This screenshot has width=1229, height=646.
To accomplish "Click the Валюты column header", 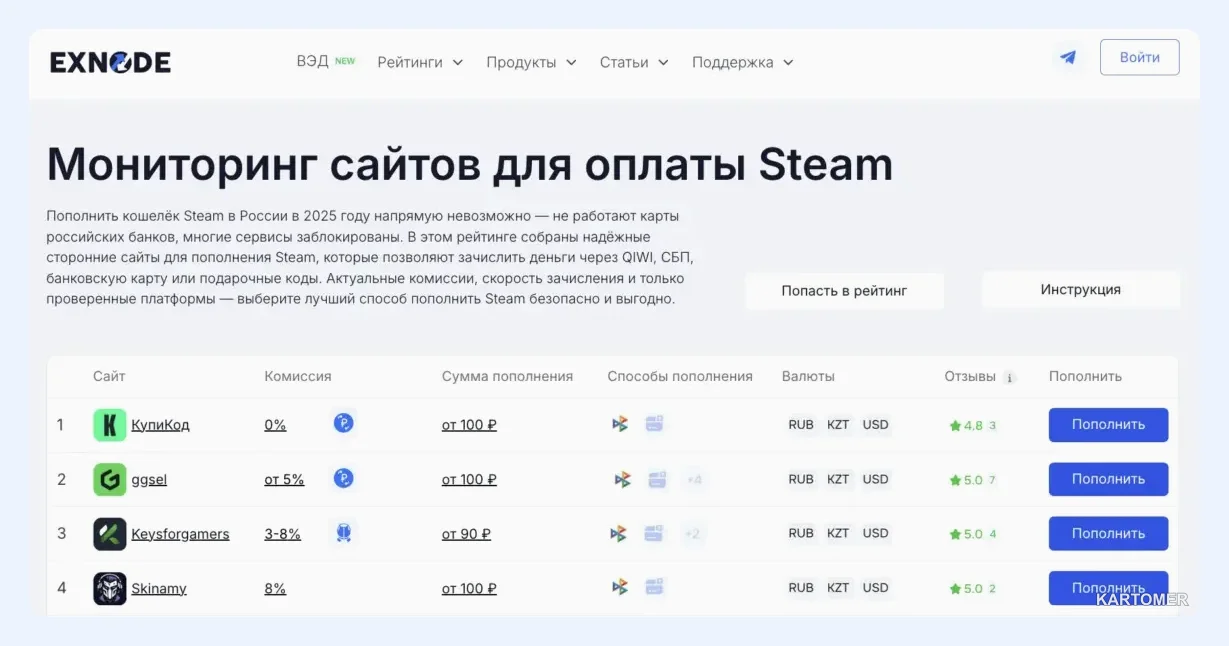I will coord(808,377).
